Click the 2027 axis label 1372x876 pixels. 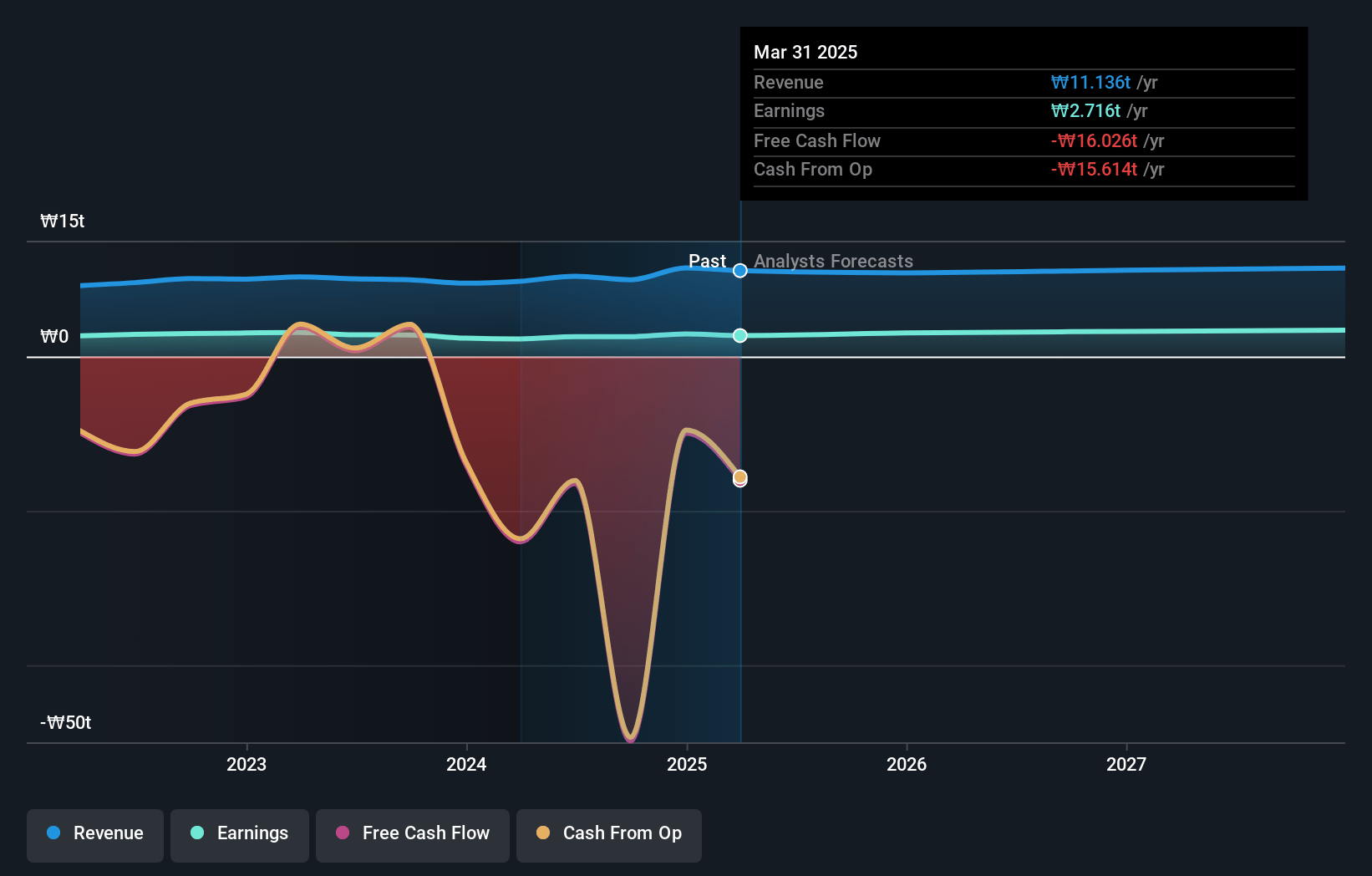coord(1126,764)
